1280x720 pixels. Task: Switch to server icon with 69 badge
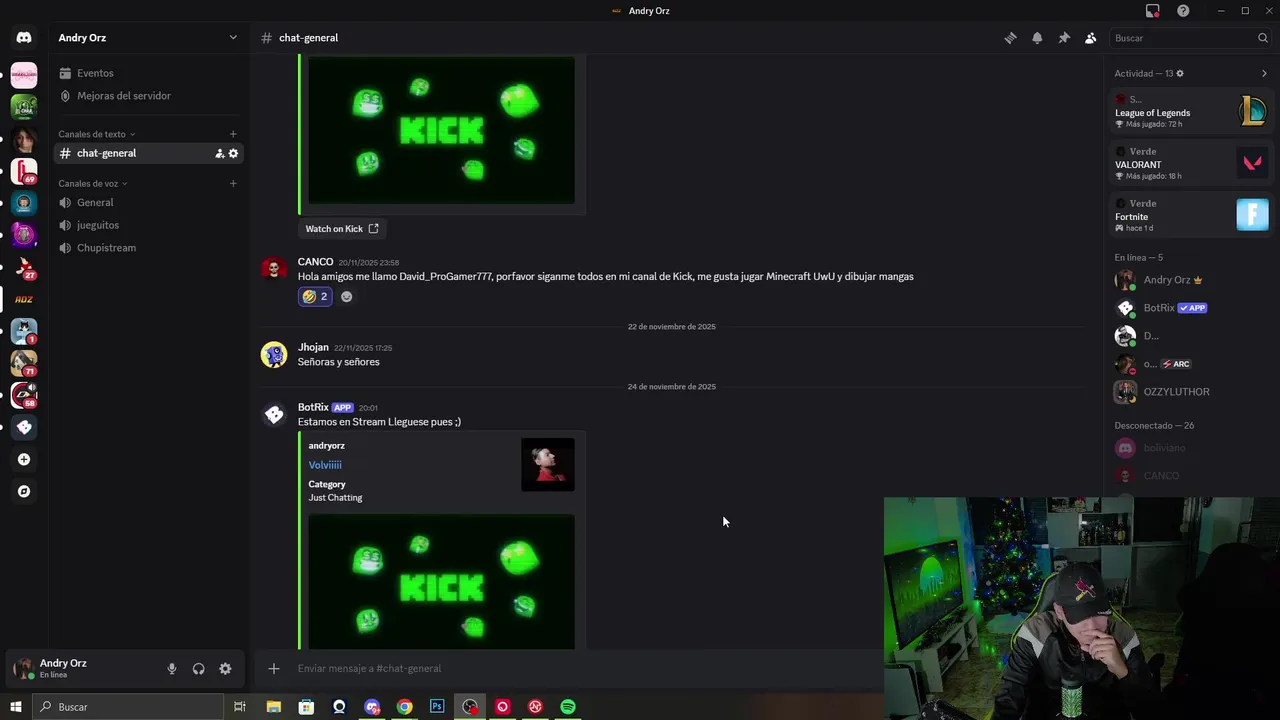(24, 171)
